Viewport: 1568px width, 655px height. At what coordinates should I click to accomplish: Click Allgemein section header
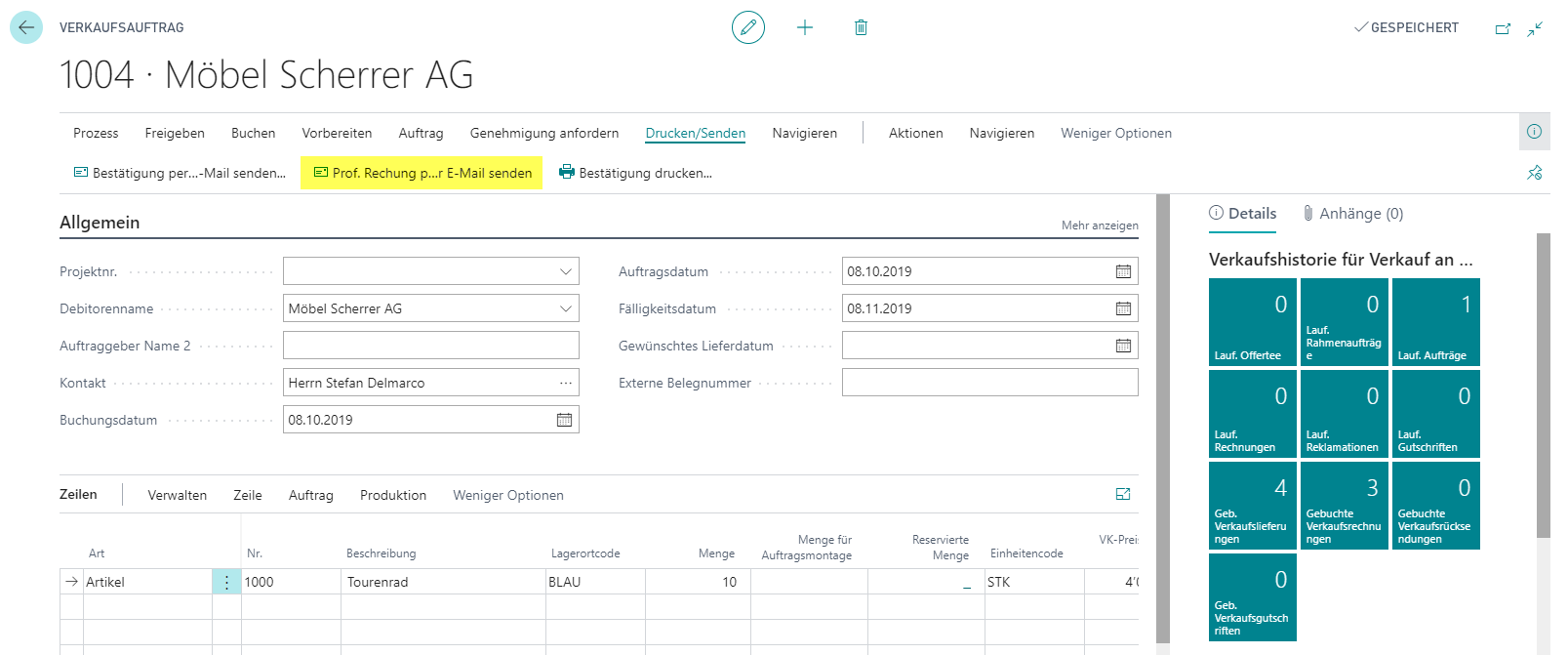click(x=100, y=223)
